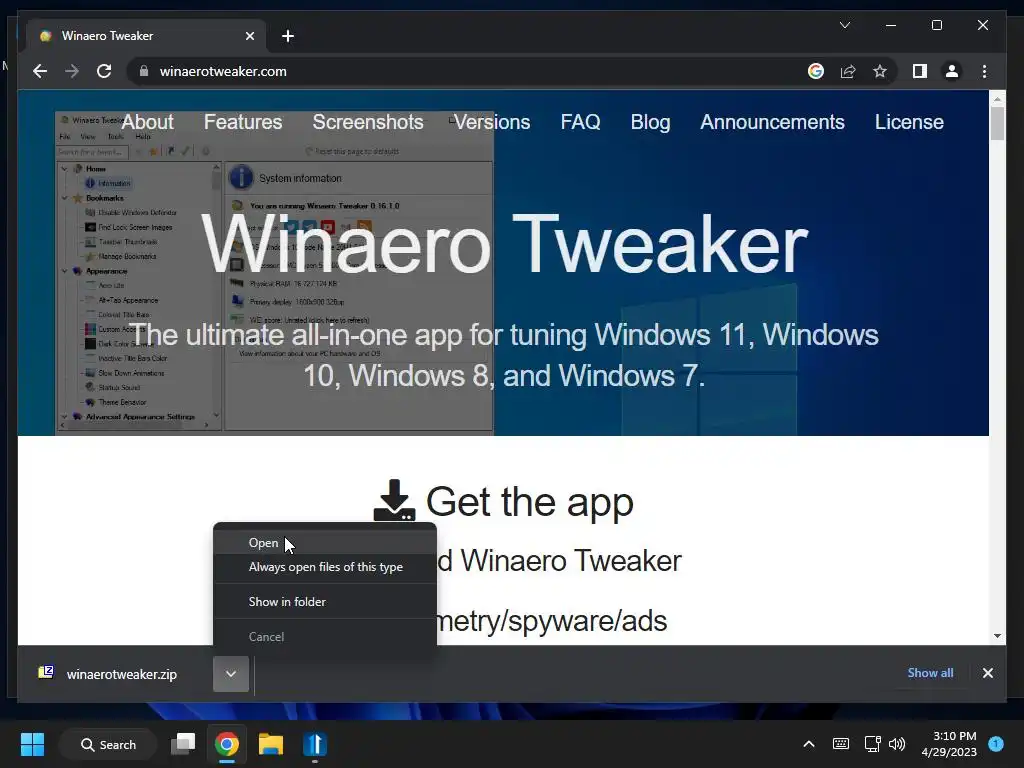
Task: Open the clock showing 3:10 PM
Action: tap(949, 744)
